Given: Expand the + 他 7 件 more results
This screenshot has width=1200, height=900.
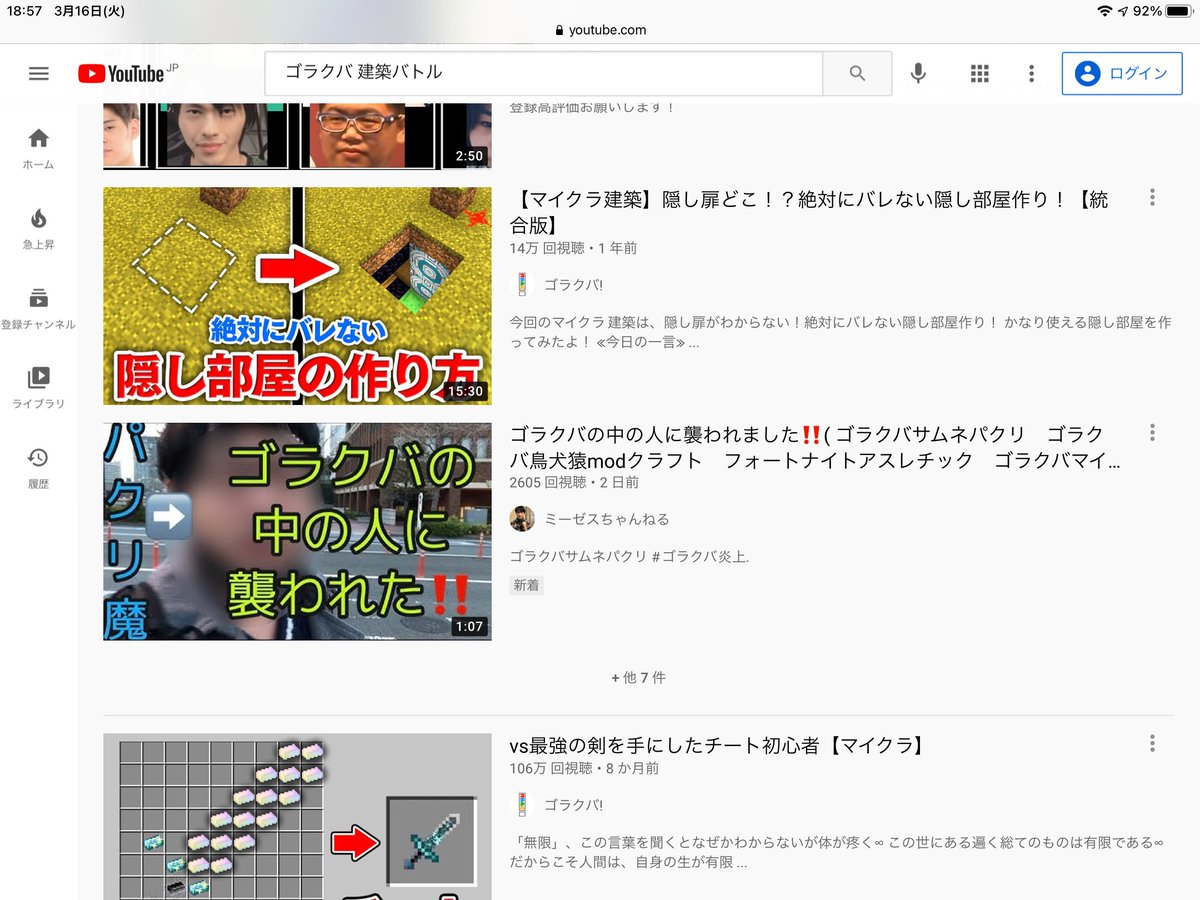Looking at the screenshot, I should (x=638, y=677).
